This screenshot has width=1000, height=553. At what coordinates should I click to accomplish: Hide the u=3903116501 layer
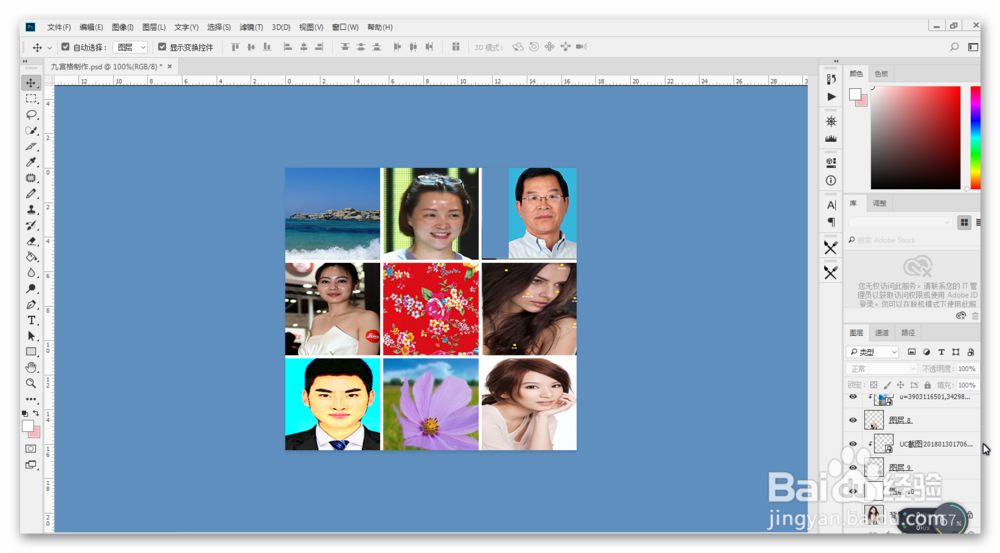[x=853, y=397]
